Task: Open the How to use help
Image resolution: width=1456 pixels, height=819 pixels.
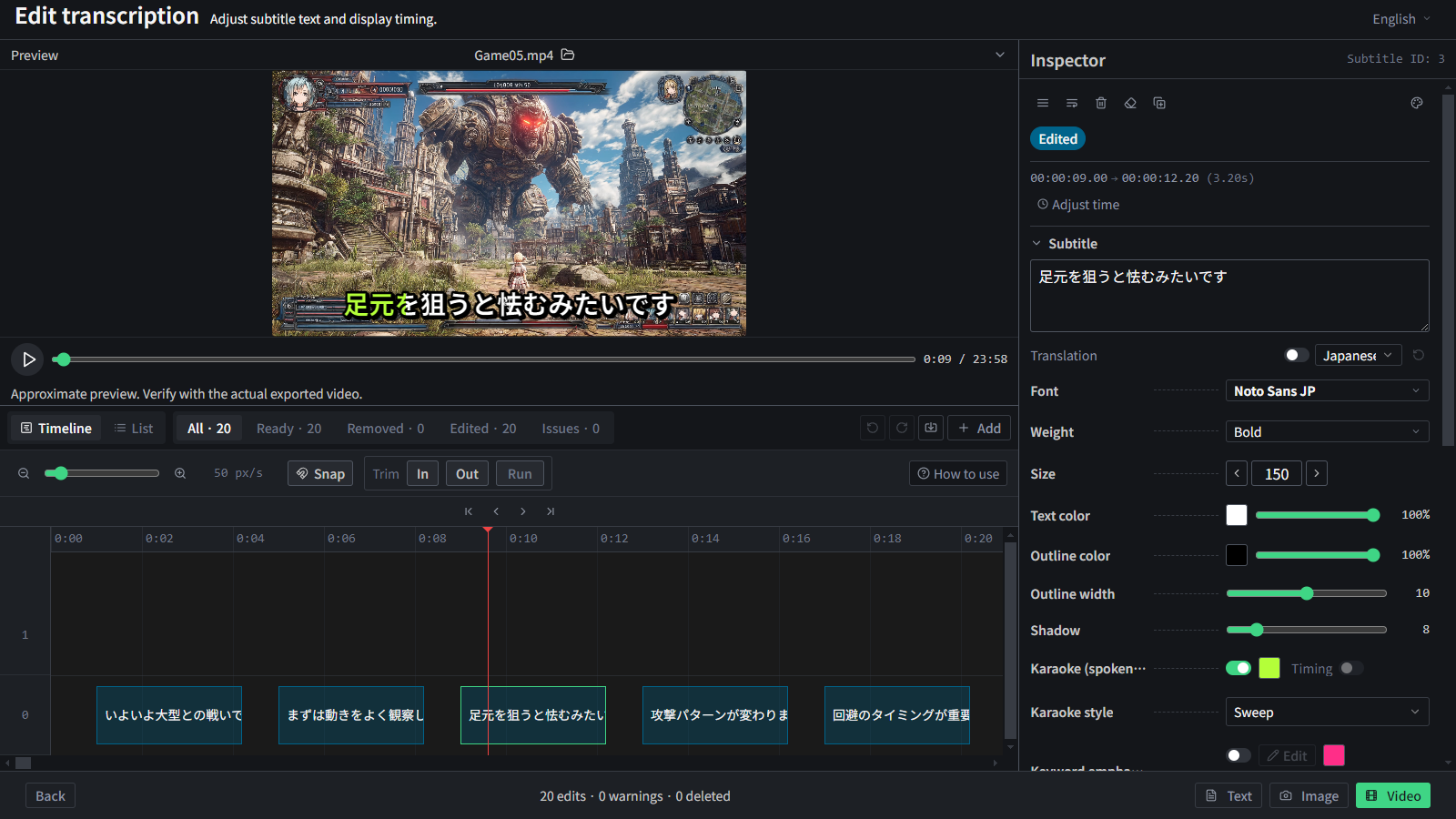Action: (x=958, y=473)
